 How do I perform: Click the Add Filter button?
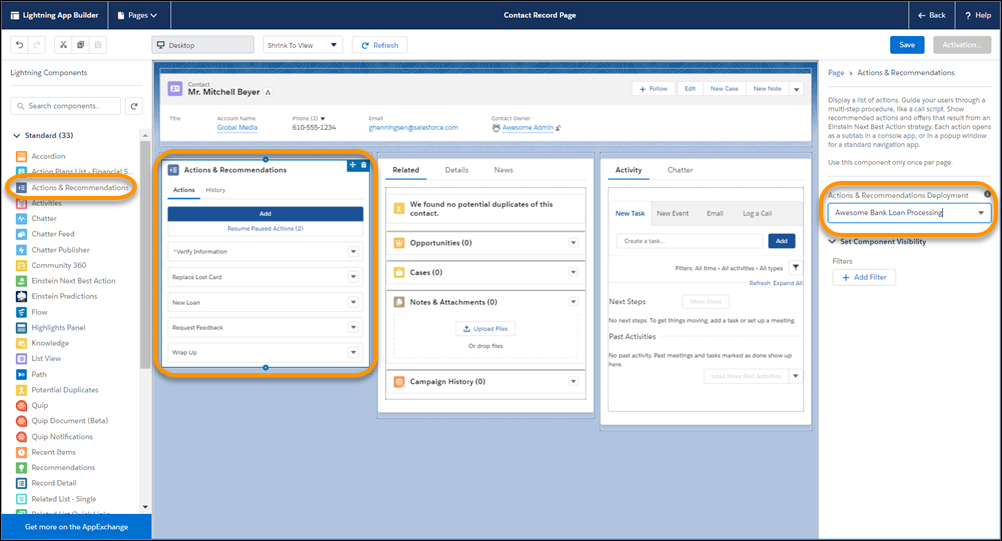[864, 277]
